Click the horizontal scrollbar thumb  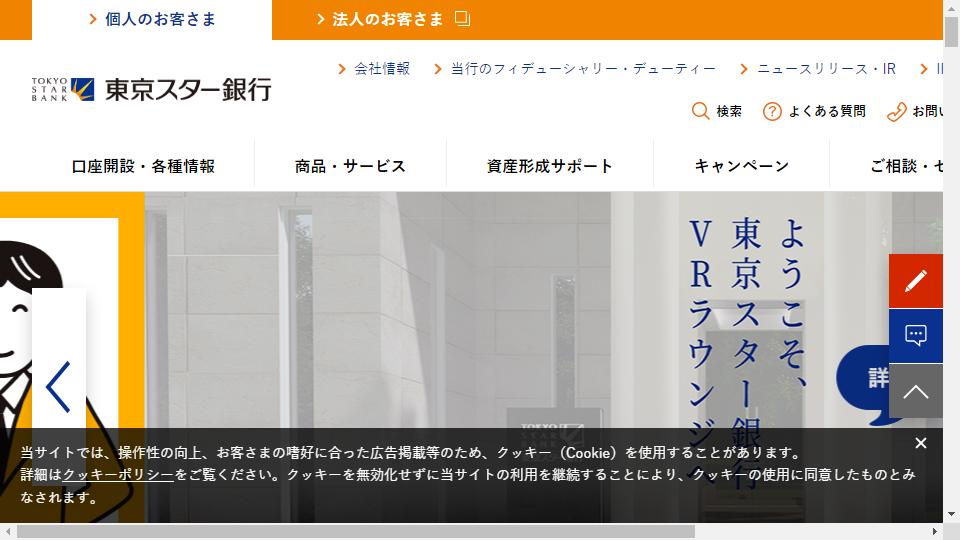[356, 531]
